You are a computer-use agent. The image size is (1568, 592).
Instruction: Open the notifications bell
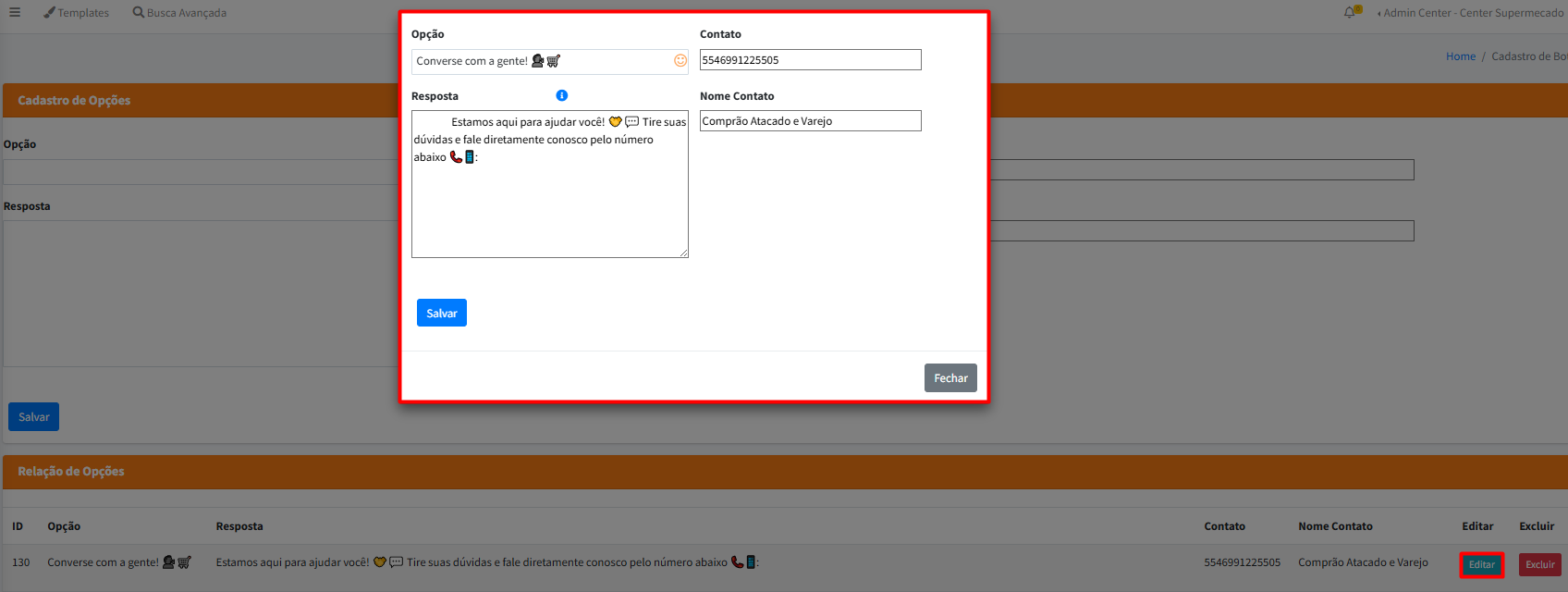point(1350,13)
